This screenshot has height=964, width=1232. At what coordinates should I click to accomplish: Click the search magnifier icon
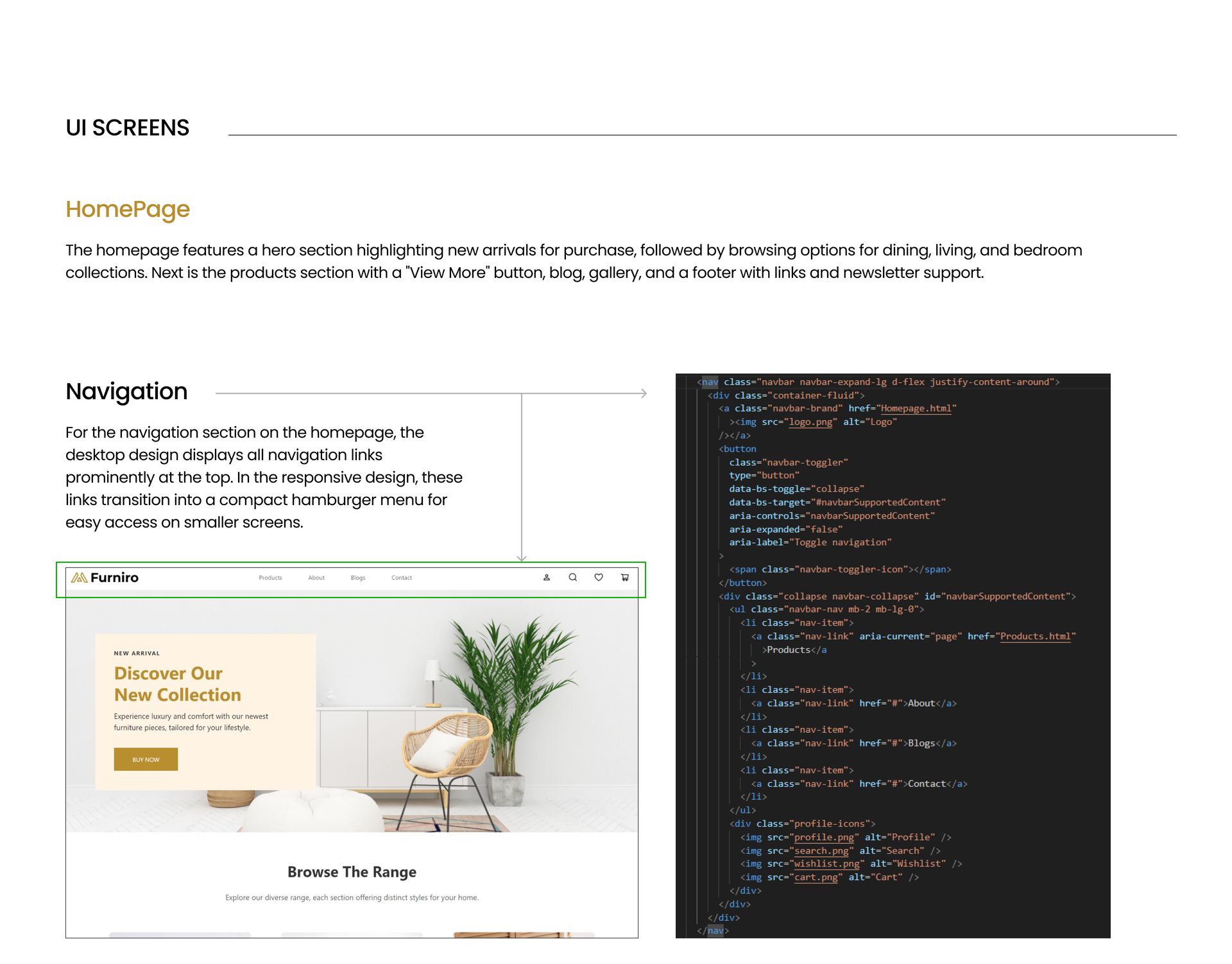point(573,578)
